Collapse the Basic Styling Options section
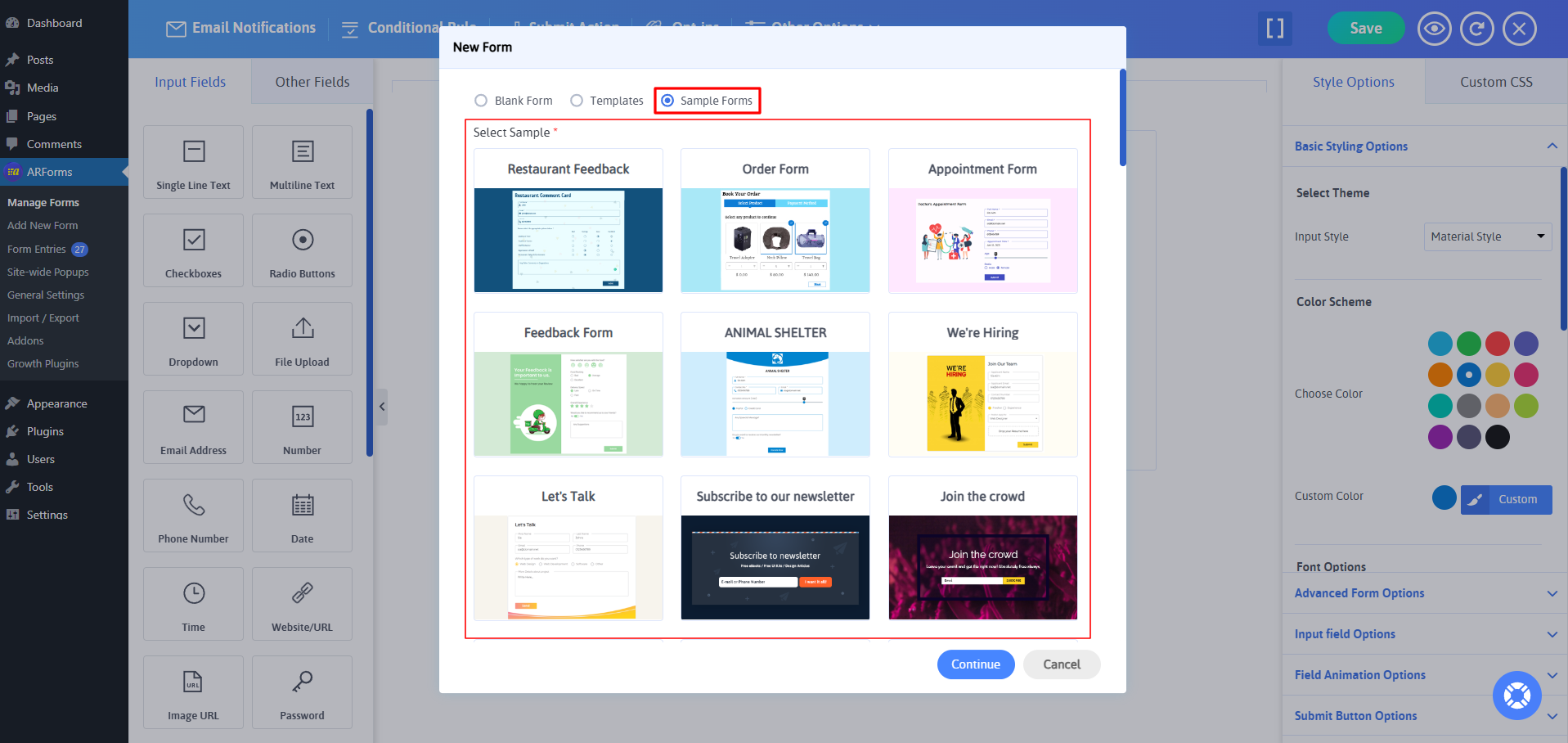 point(1552,146)
